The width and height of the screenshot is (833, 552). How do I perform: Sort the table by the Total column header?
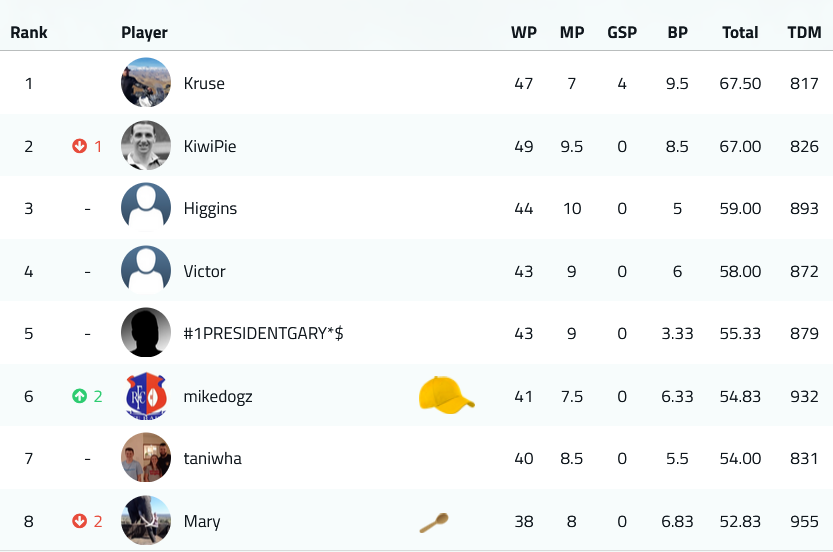coord(740,32)
